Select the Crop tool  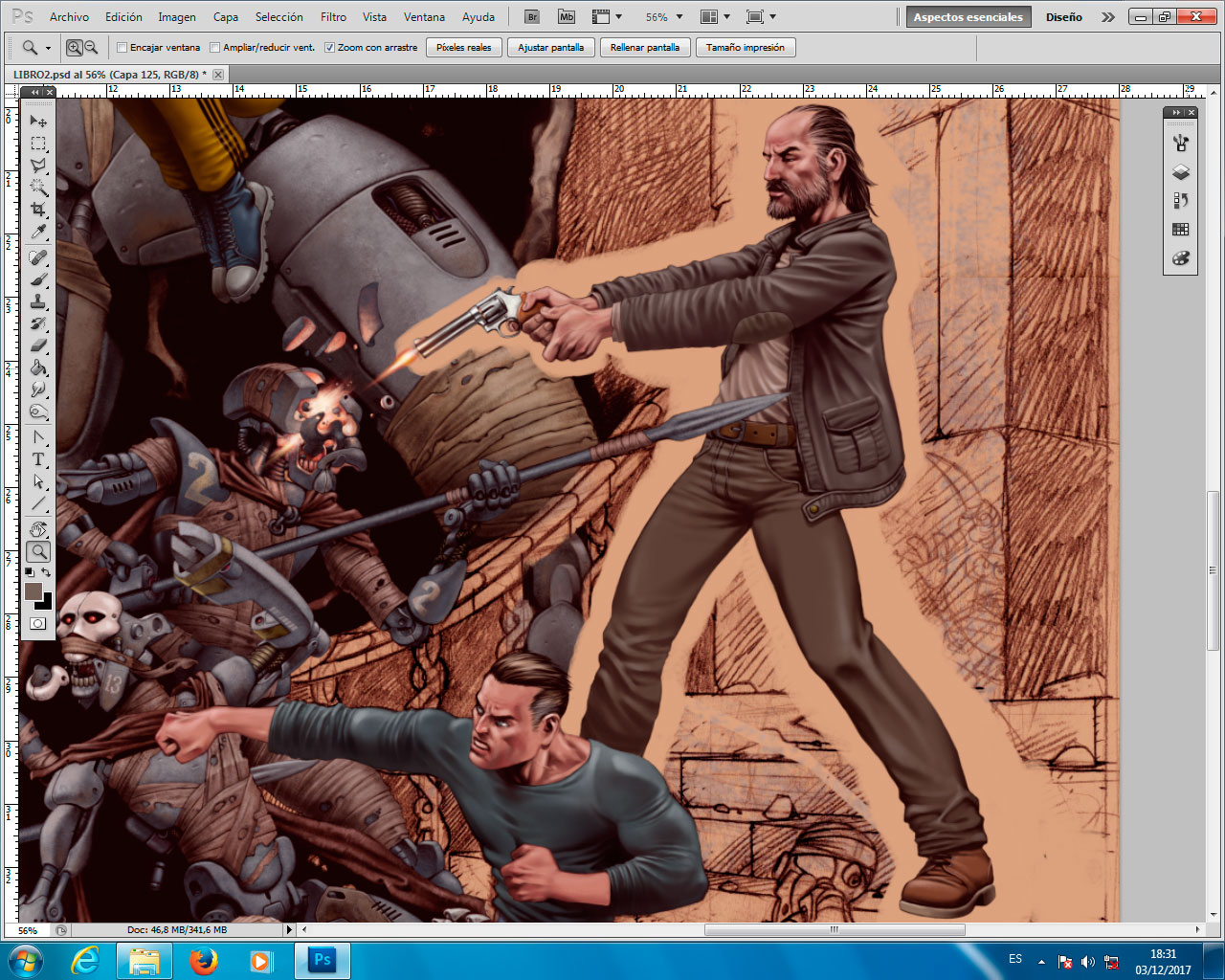(x=38, y=210)
